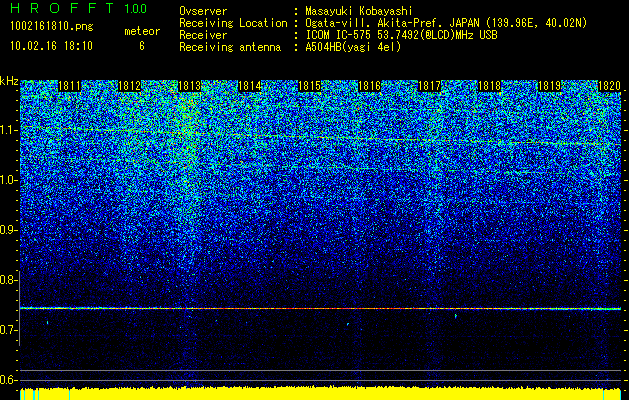
Task: Click the bright carrier line near 0.75 kHz
Action: (321, 309)
